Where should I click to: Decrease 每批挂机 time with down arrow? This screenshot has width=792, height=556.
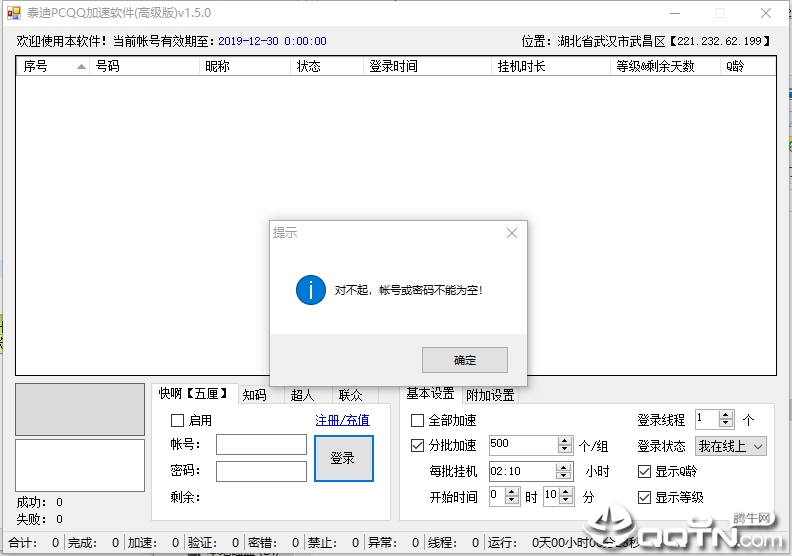coord(563,476)
